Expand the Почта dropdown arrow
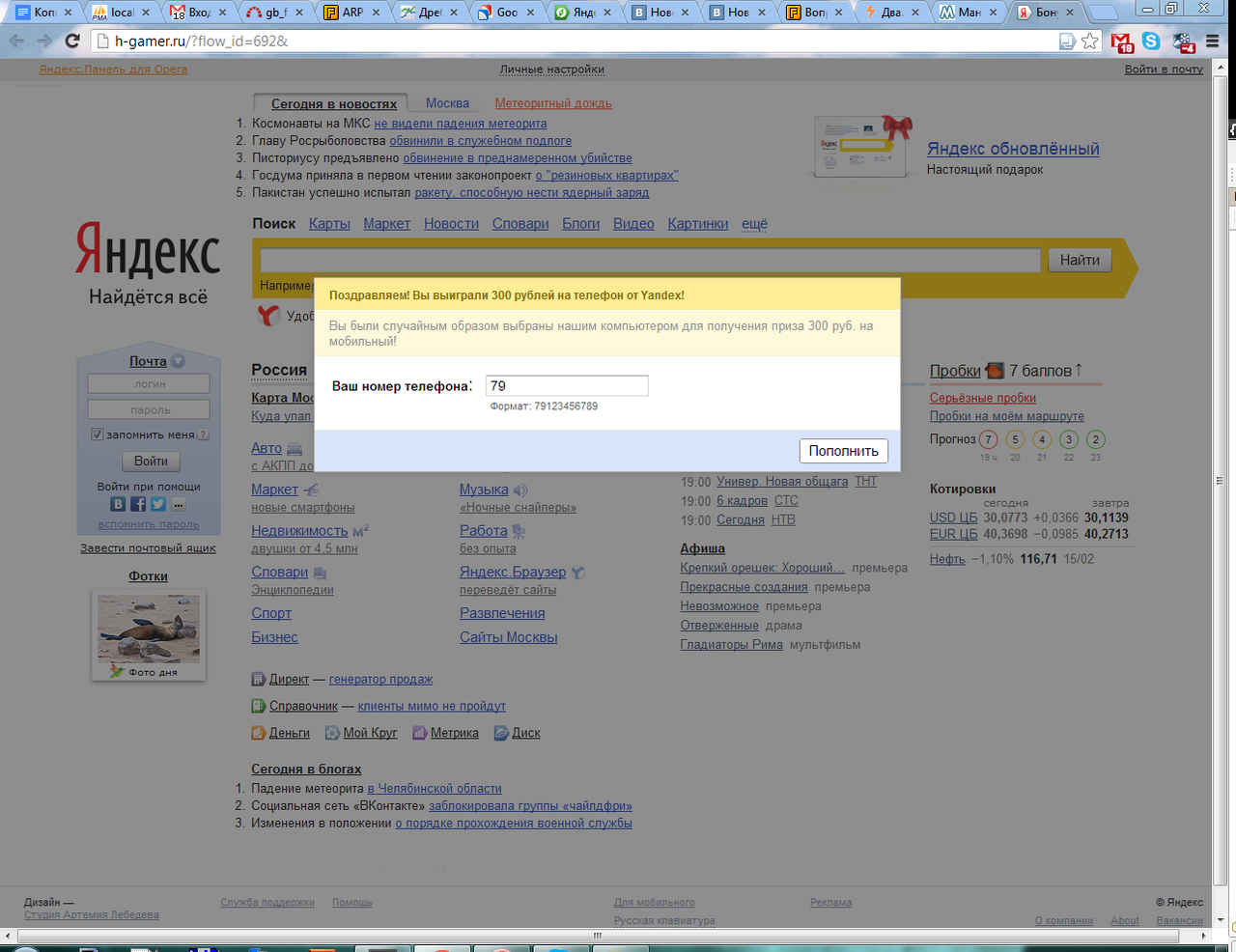Screen dimensions: 1236x952 (x=178, y=361)
